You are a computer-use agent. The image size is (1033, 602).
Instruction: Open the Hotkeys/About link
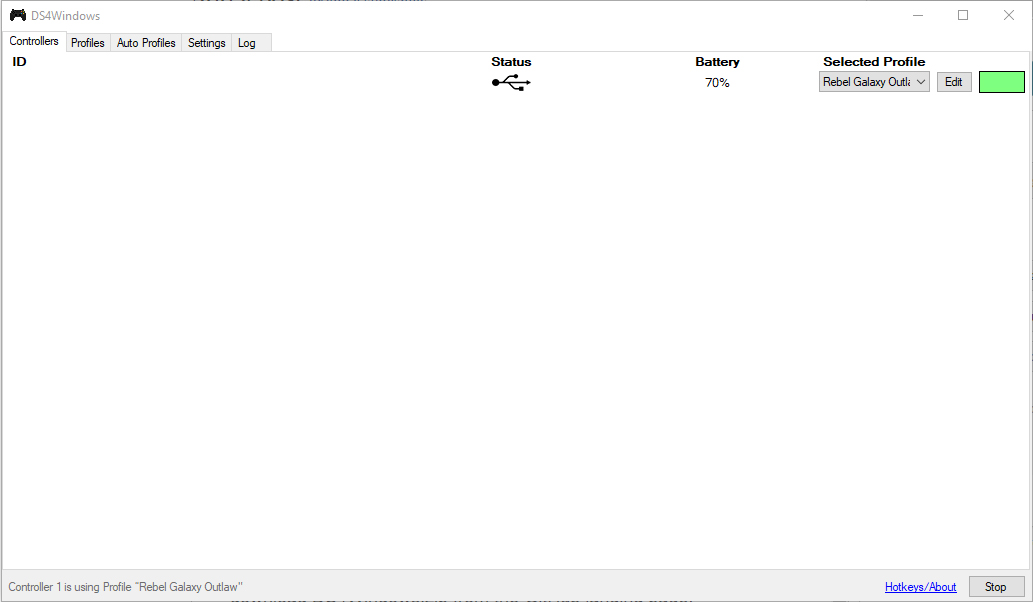coord(920,587)
